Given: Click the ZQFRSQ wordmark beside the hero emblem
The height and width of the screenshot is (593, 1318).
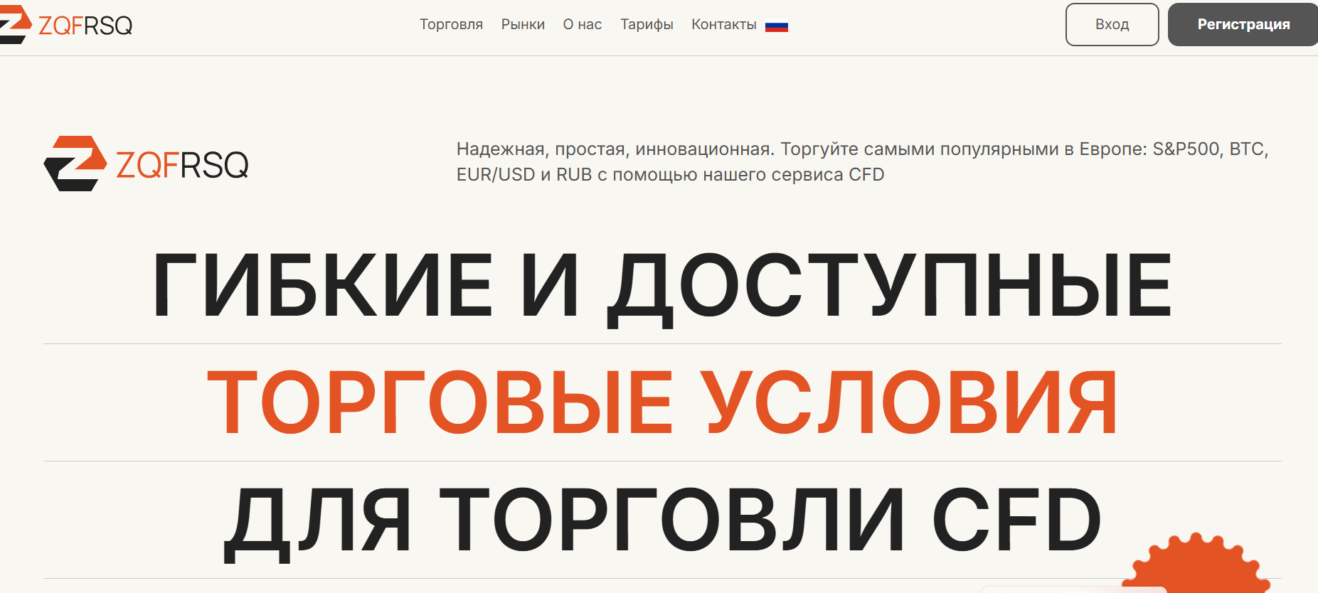Looking at the screenshot, I should click(182, 164).
